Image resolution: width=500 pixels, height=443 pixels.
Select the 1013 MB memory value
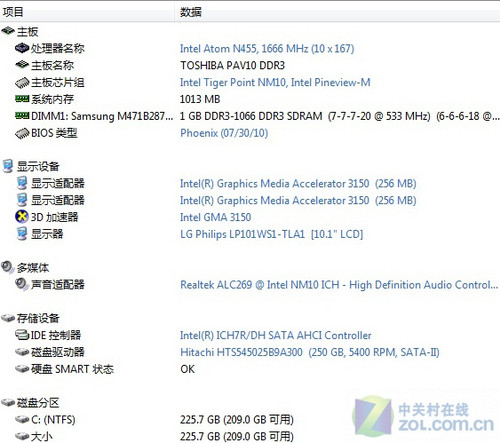coord(200,99)
